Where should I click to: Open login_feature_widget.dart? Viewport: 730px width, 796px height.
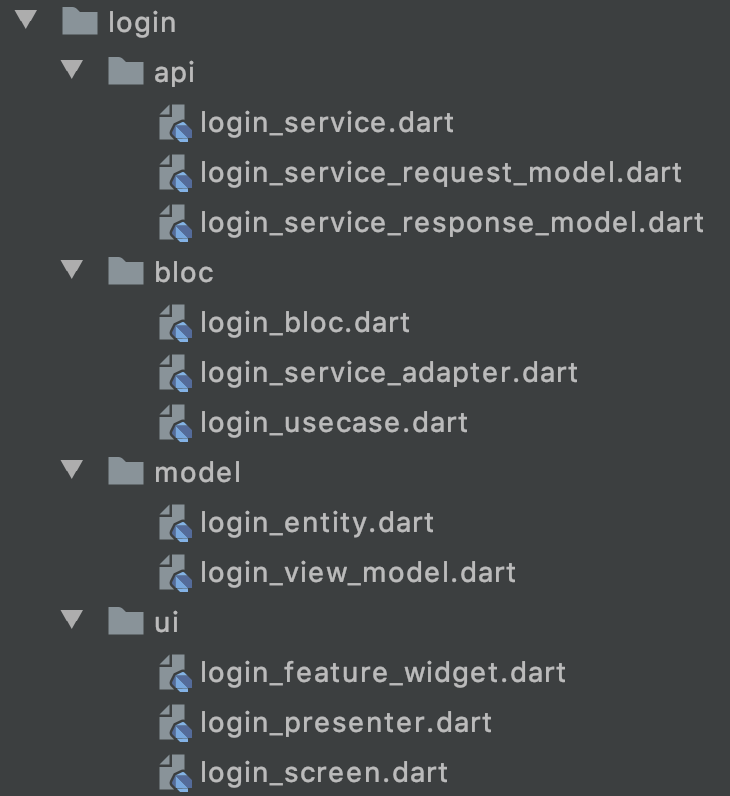383,673
